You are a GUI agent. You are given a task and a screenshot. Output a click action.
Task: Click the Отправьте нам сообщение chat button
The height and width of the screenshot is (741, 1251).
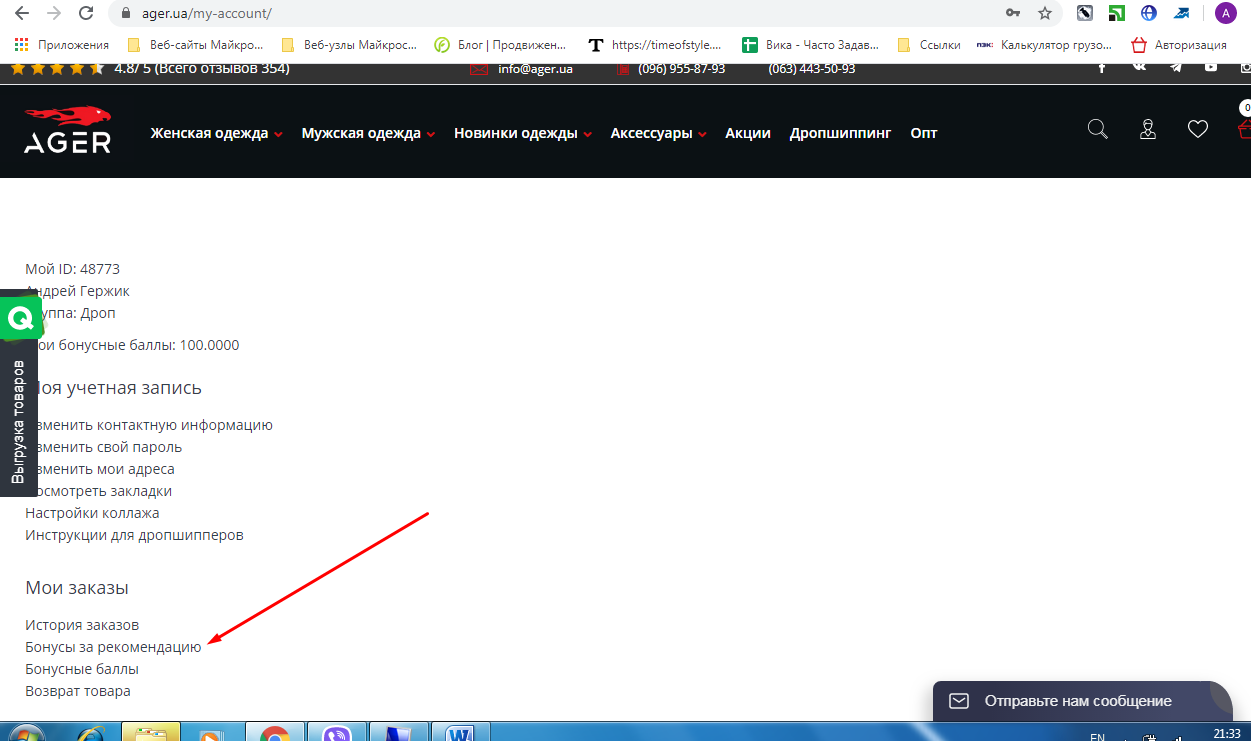tap(1078, 701)
